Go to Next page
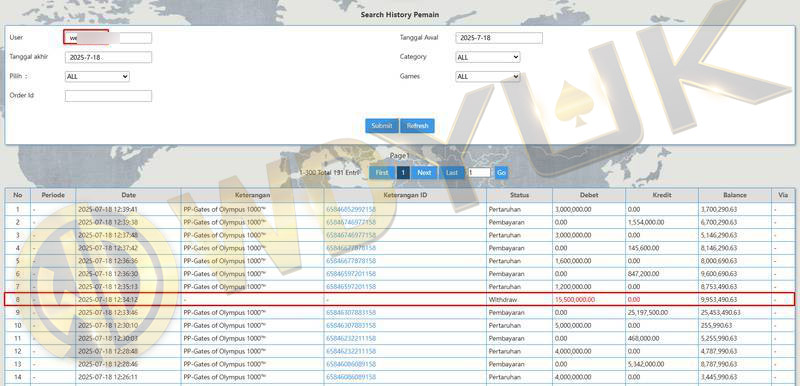The height and width of the screenshot is (386, 800). tap(424, 173)
